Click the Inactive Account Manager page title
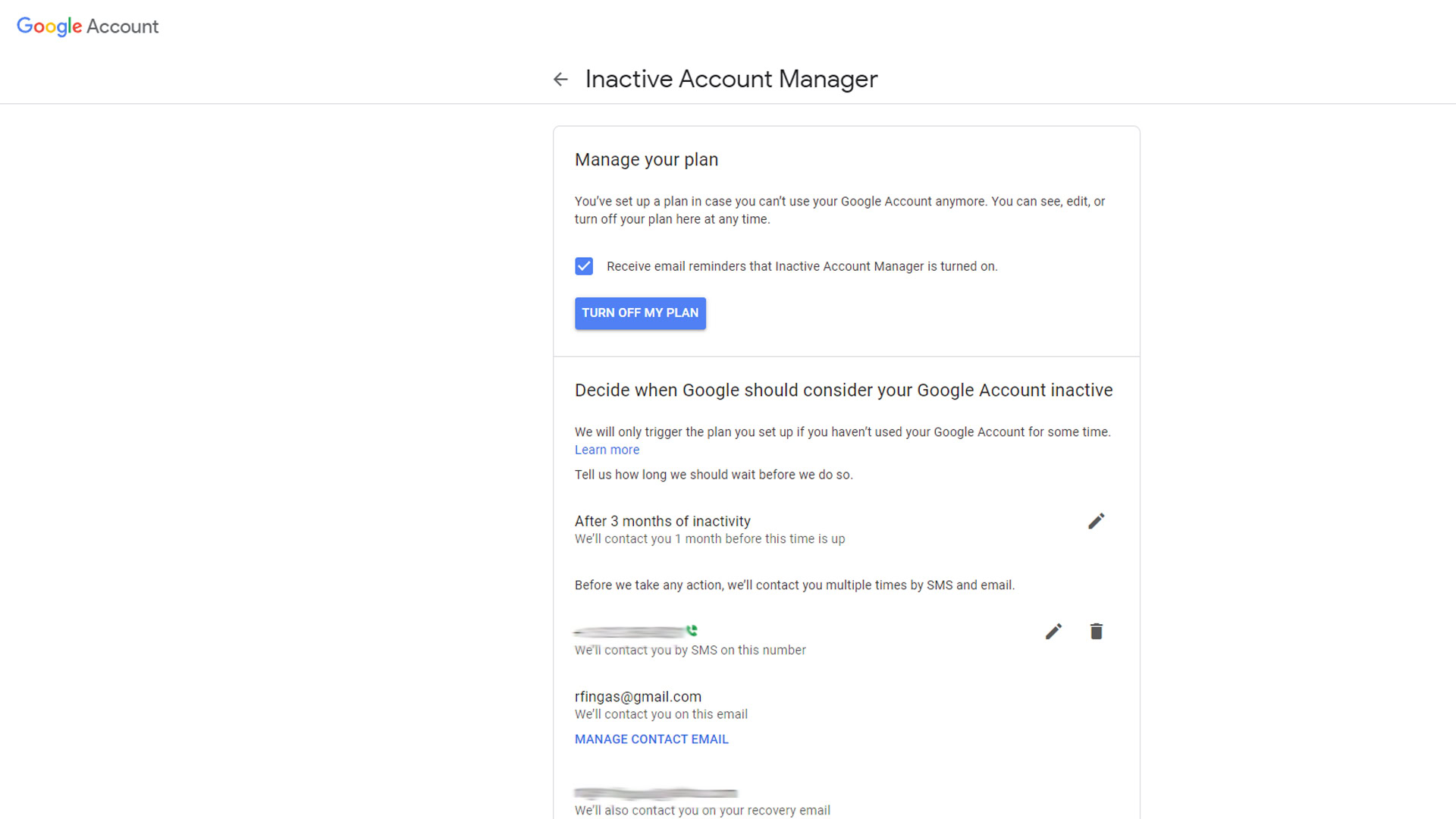Viewport: 1456px width, 819px height. pyautogui.click(x=731, y=79)
